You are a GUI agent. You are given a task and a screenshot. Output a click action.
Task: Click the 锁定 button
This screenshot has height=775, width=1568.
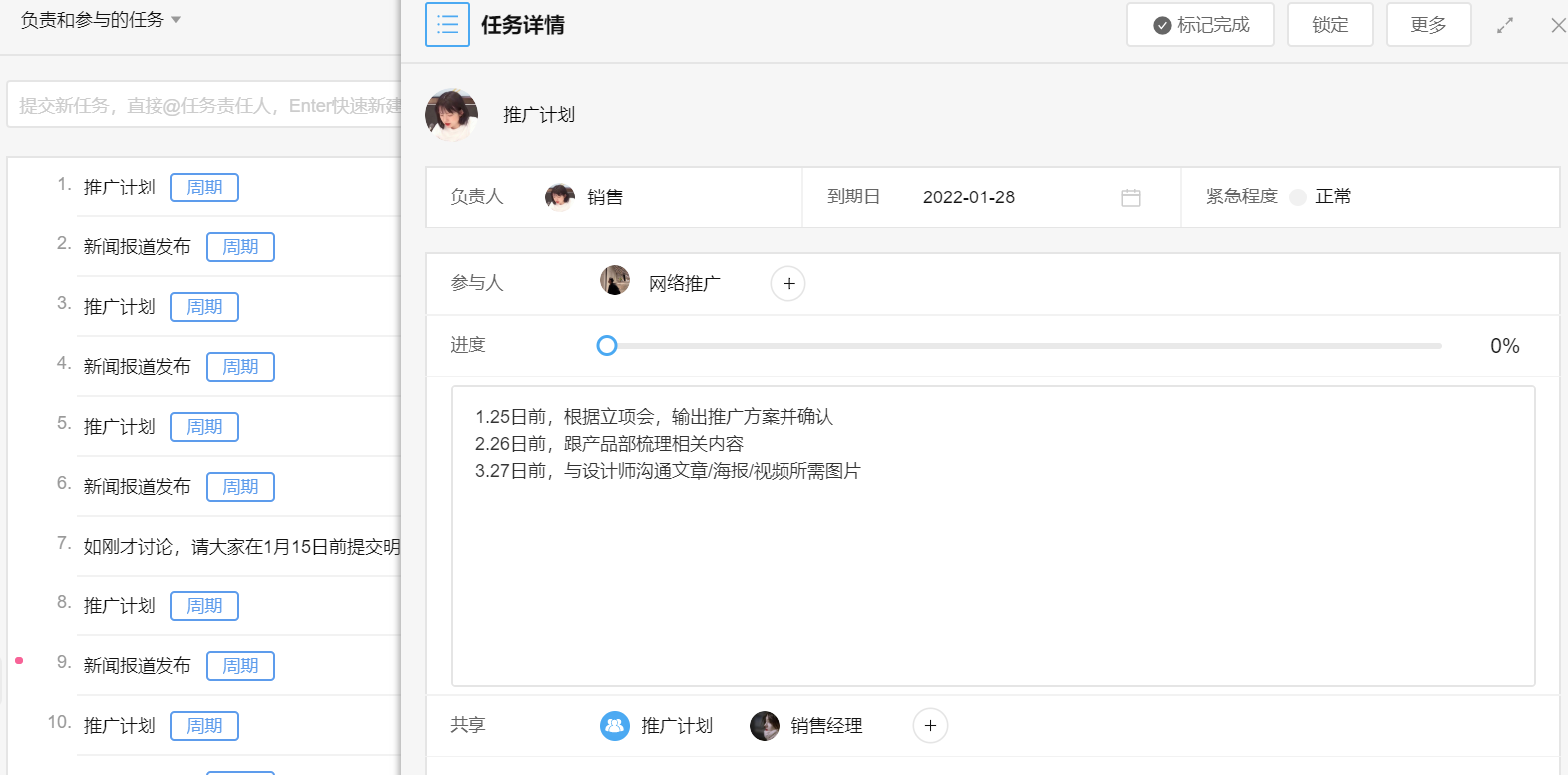[1329, 25]
